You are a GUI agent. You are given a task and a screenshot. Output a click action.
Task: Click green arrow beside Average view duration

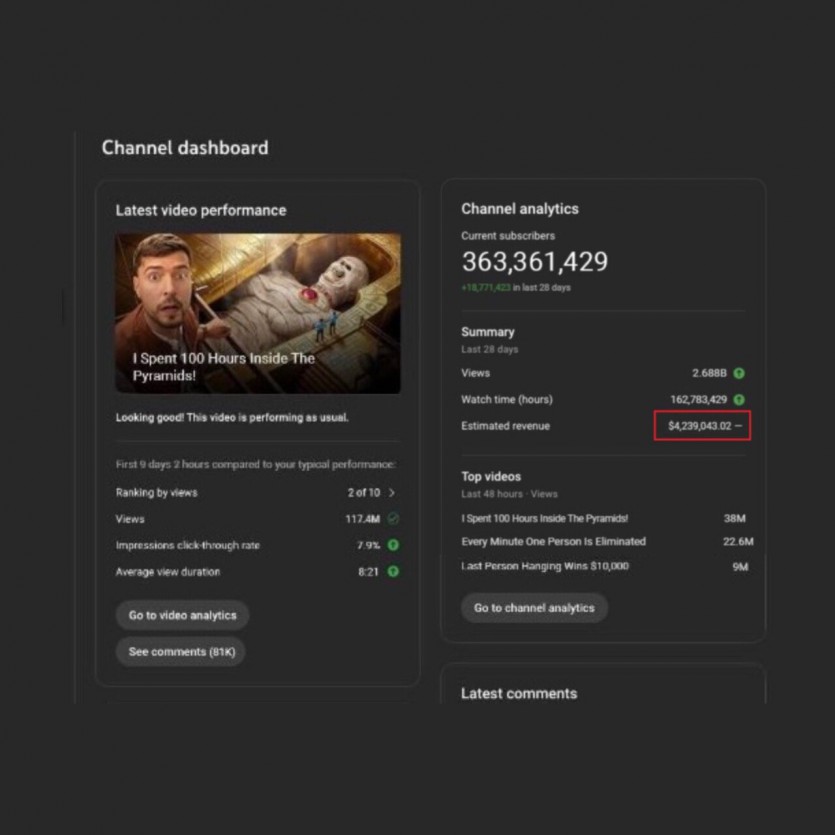(393, 572)
